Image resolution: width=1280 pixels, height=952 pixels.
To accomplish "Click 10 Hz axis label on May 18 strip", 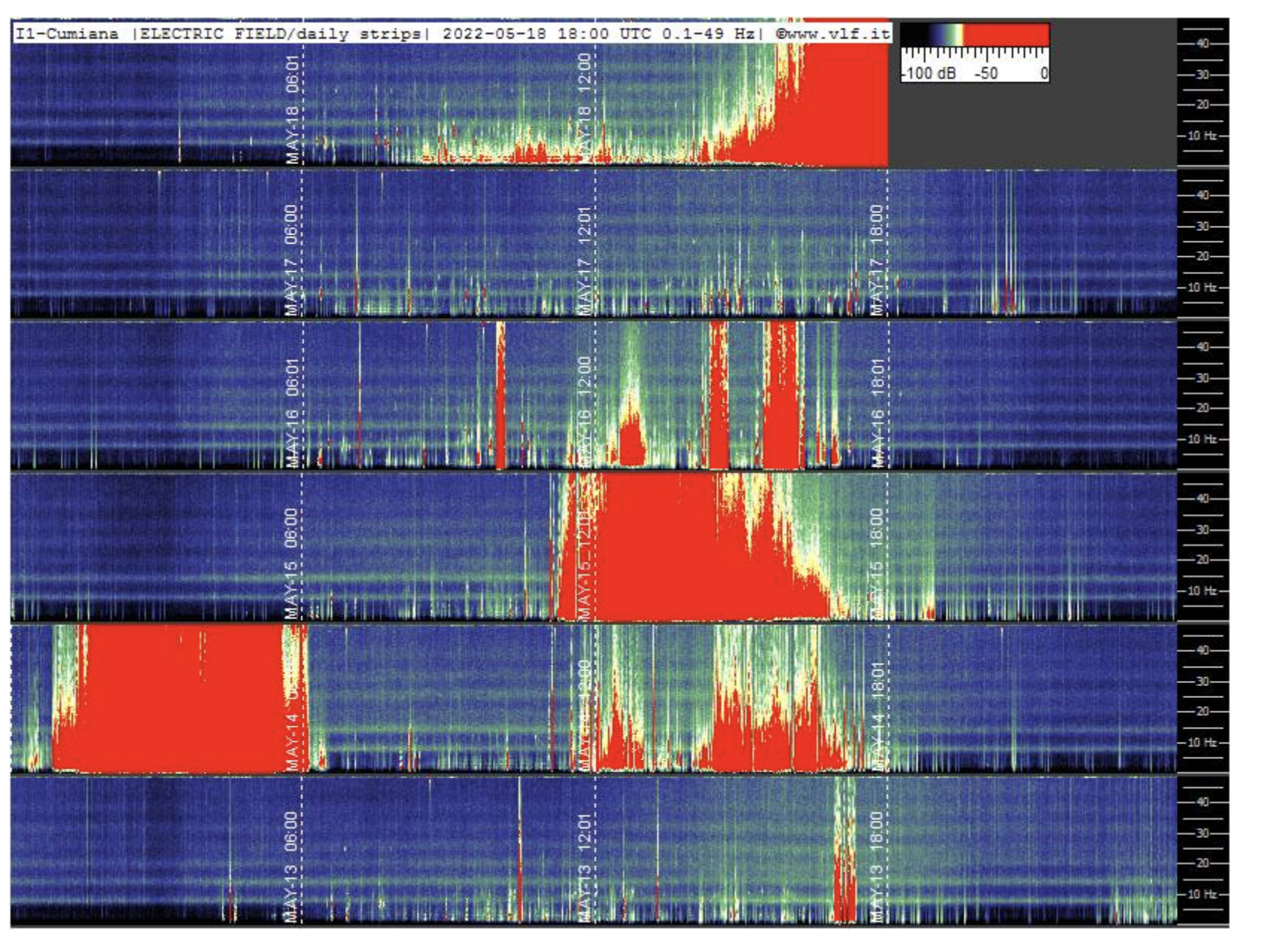I will [x=1202, y=136].
